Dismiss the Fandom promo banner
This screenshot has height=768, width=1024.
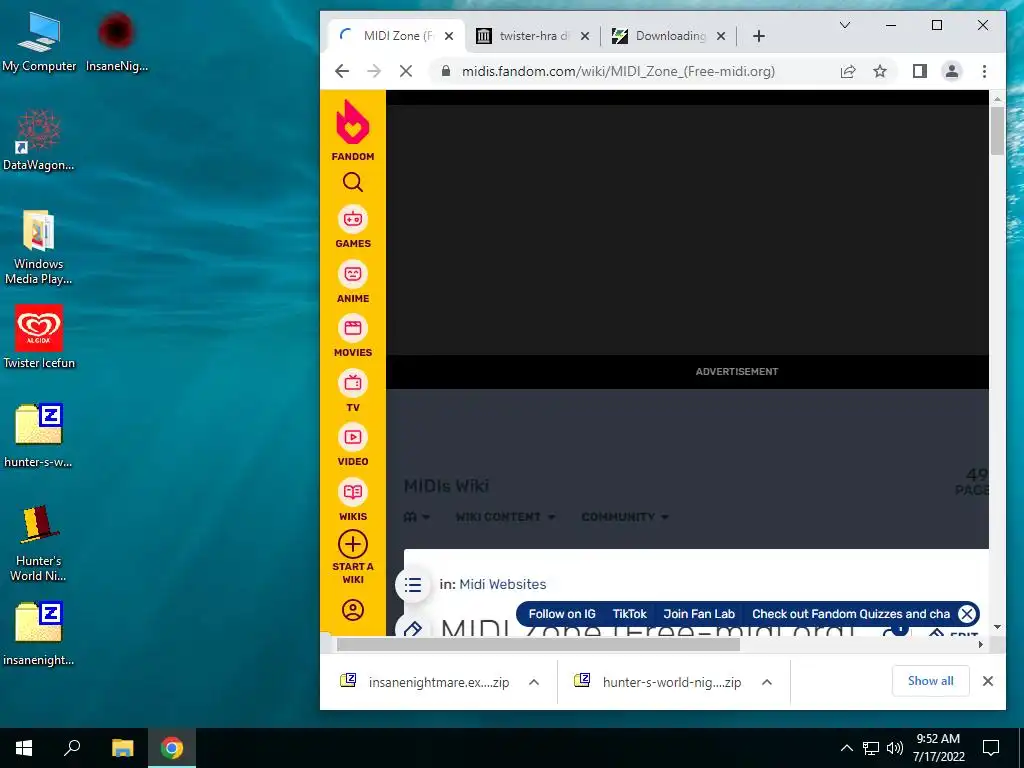coord(967,614)
